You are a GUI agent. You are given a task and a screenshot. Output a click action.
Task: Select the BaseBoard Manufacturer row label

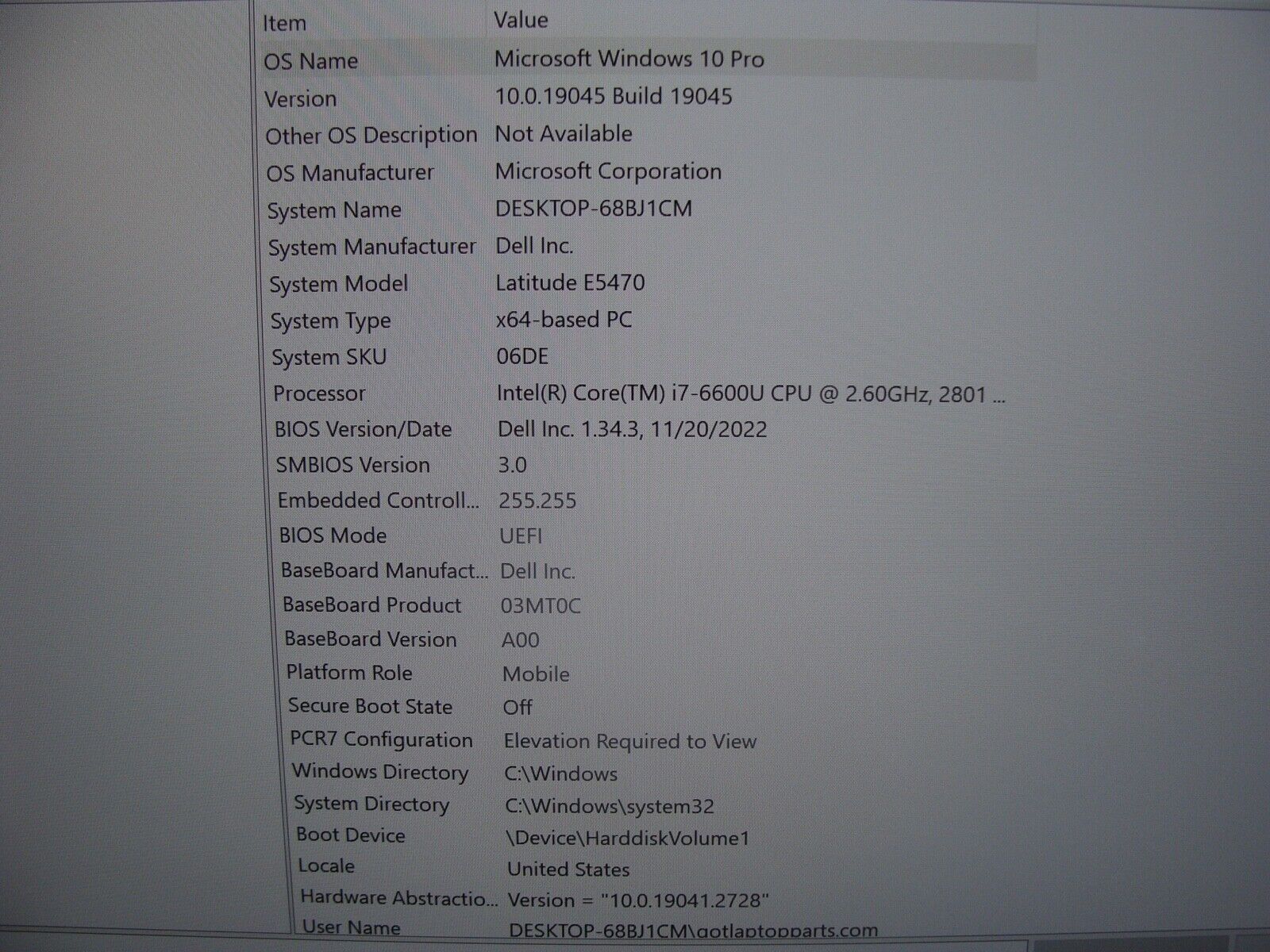[x=384, y=570]
